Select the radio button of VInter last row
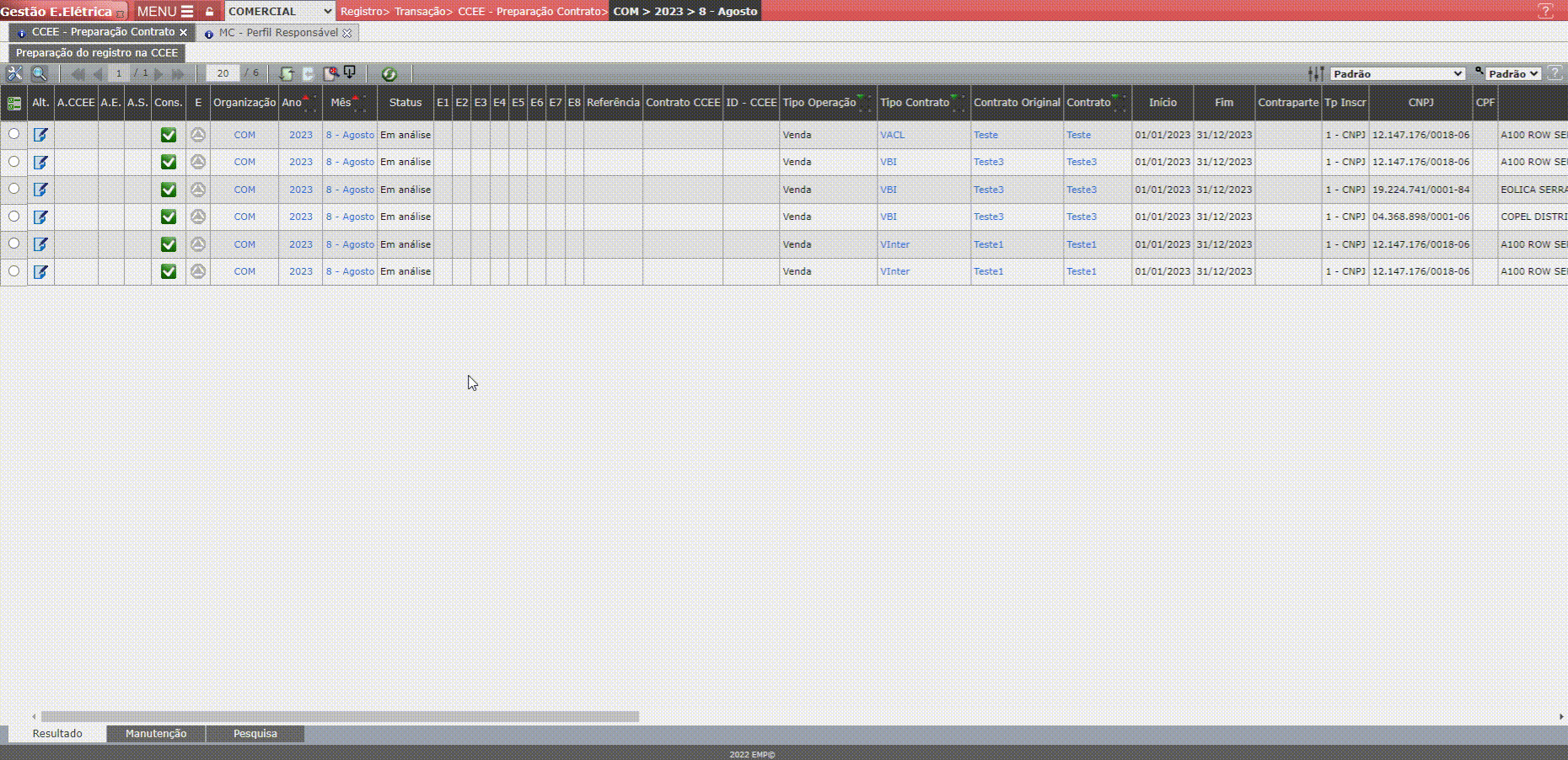Image resolution: width=1568 pixels, height=760 pixels. 13,271
